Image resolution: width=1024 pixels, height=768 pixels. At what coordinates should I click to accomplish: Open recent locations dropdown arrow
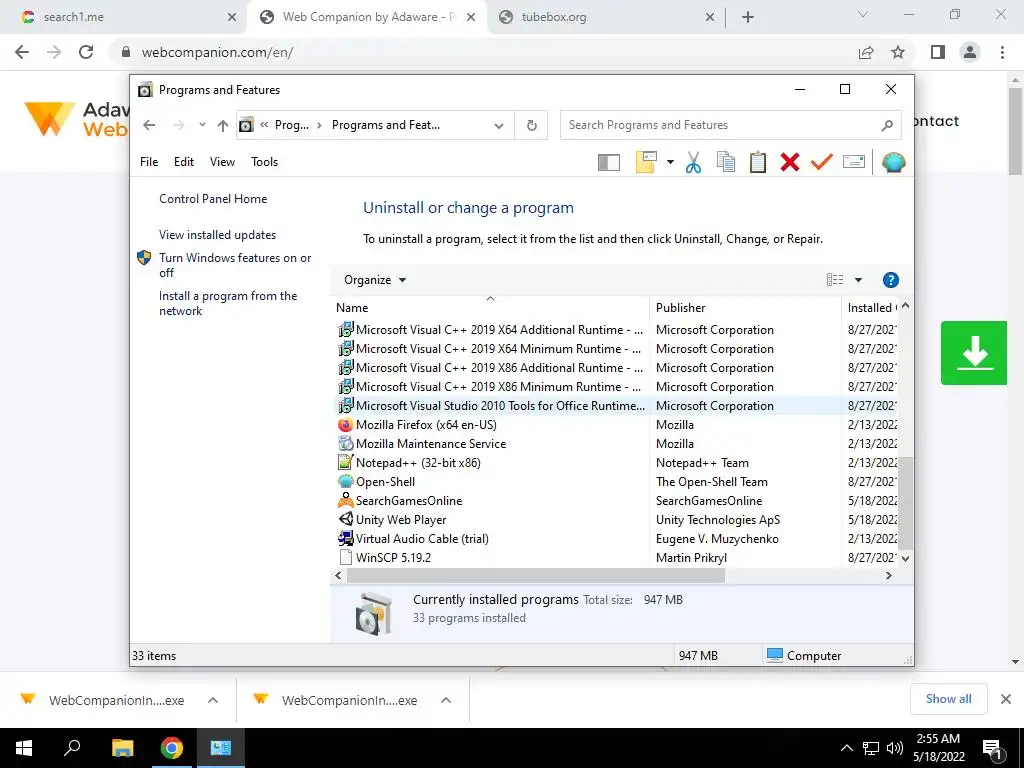(202, 125)
